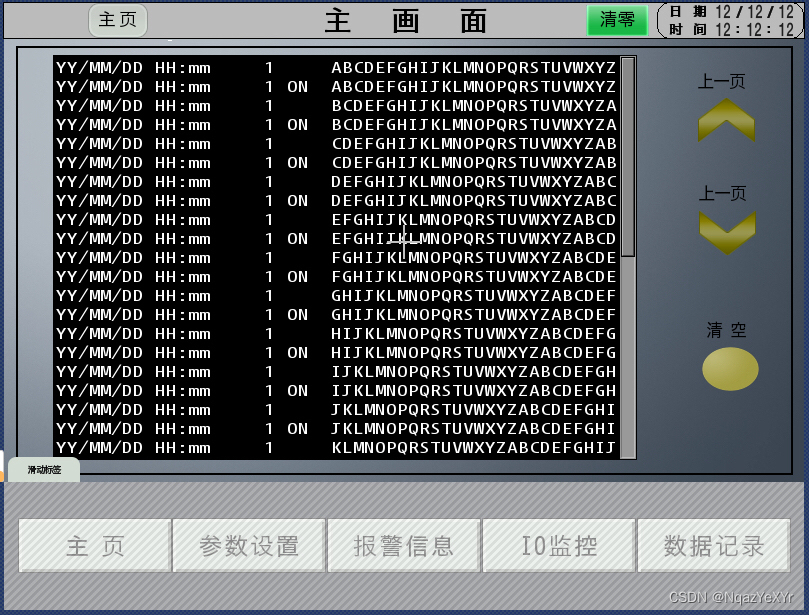
Task: Click the 时间 label
Action: [x=688, y=29]
